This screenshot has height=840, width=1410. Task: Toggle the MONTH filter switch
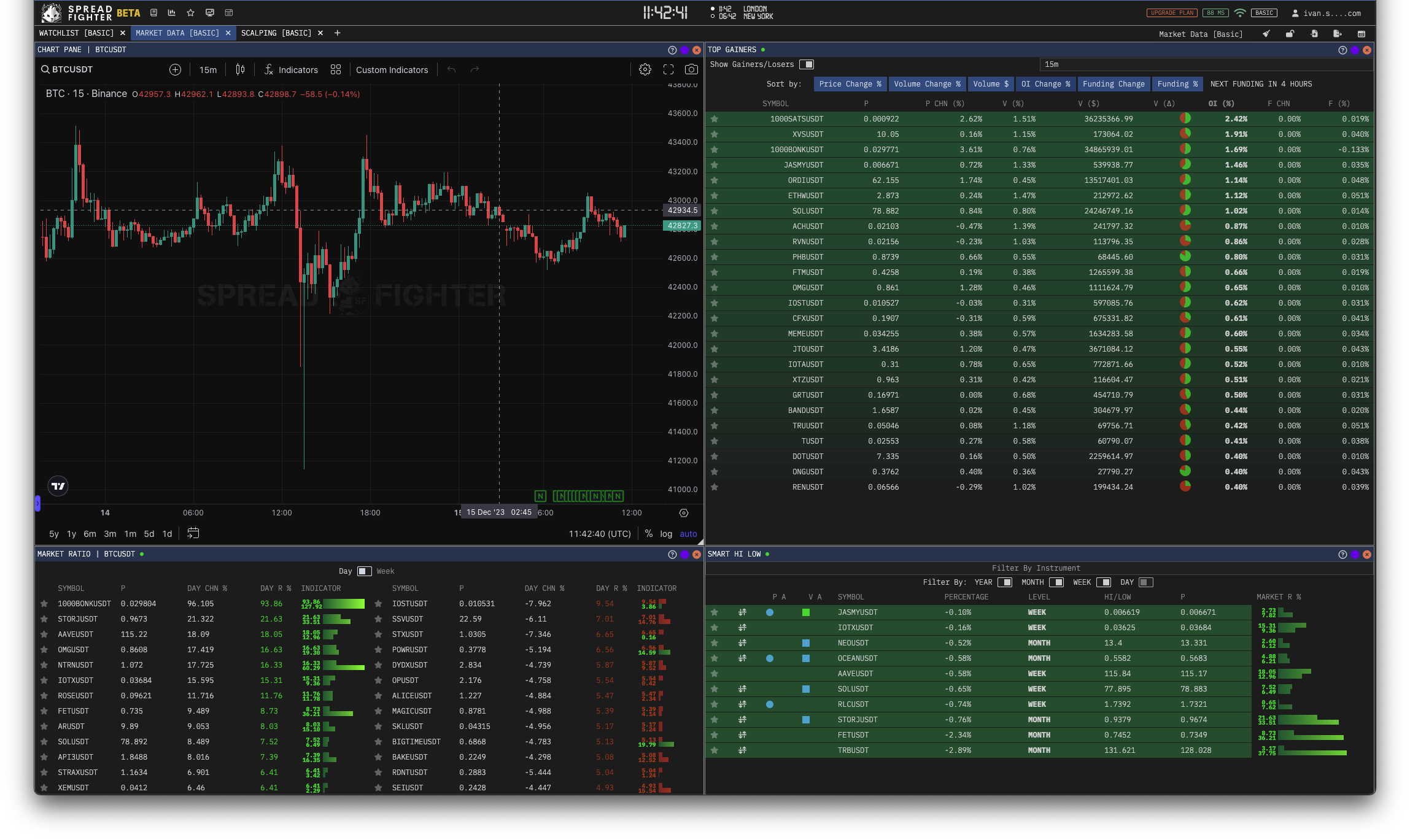[x=1056, y=582]
